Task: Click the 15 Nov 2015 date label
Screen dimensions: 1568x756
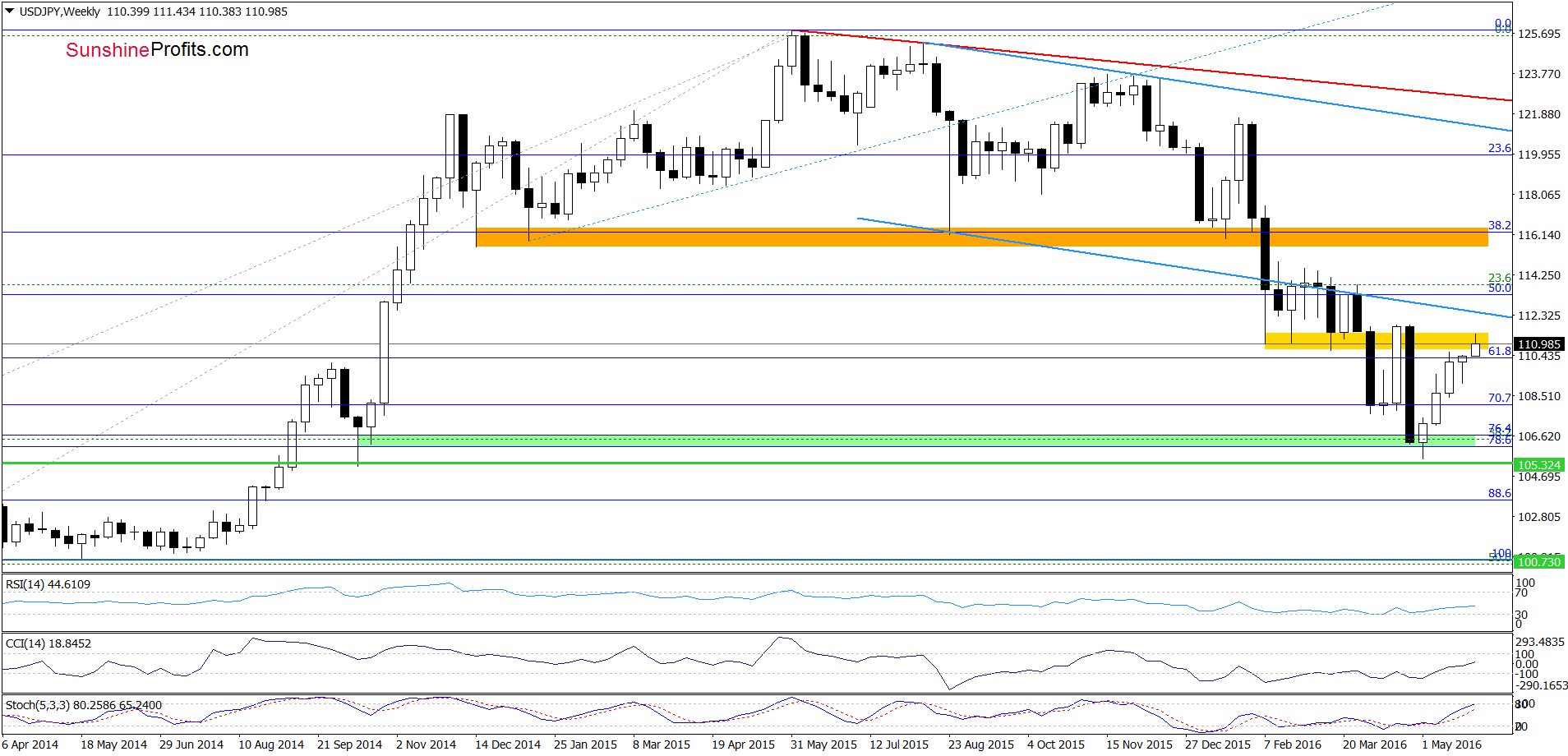Action: 1139,744
